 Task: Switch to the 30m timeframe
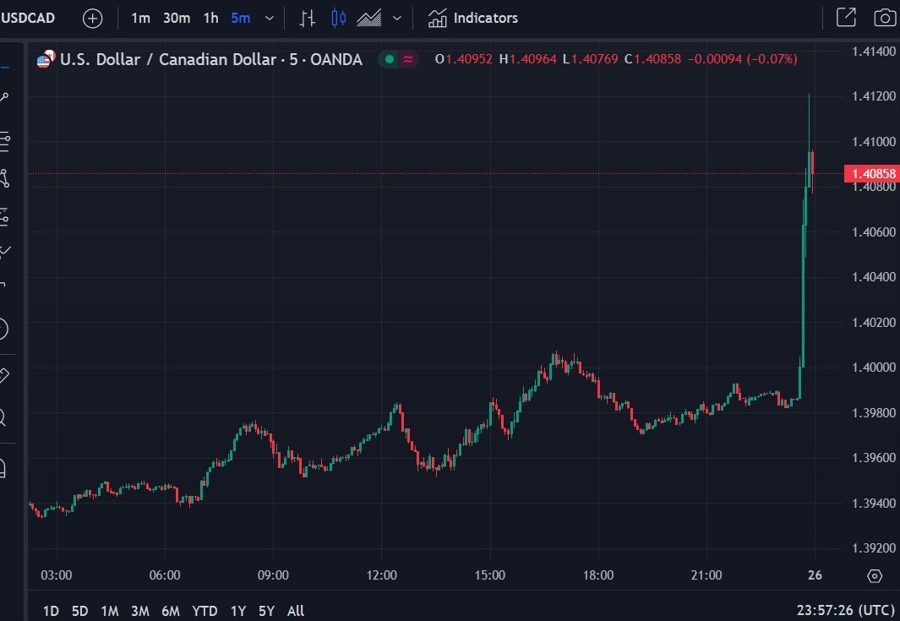click(x=176, y=18)
